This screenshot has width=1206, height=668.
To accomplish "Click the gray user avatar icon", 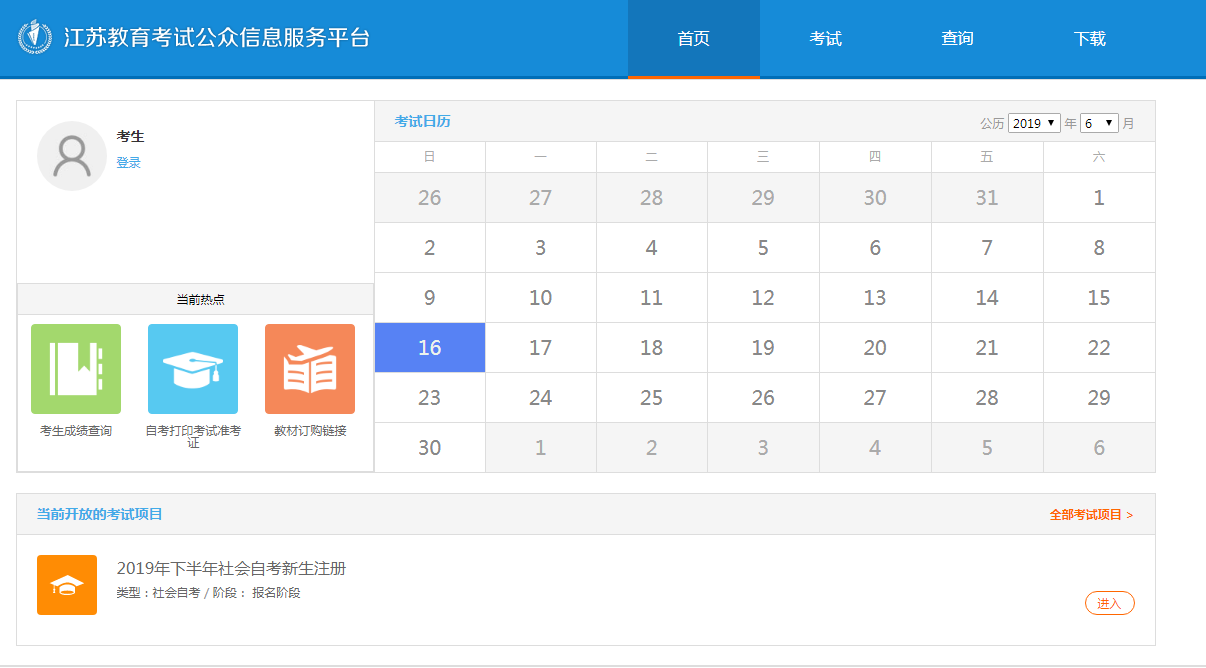I will pos(71,156).
